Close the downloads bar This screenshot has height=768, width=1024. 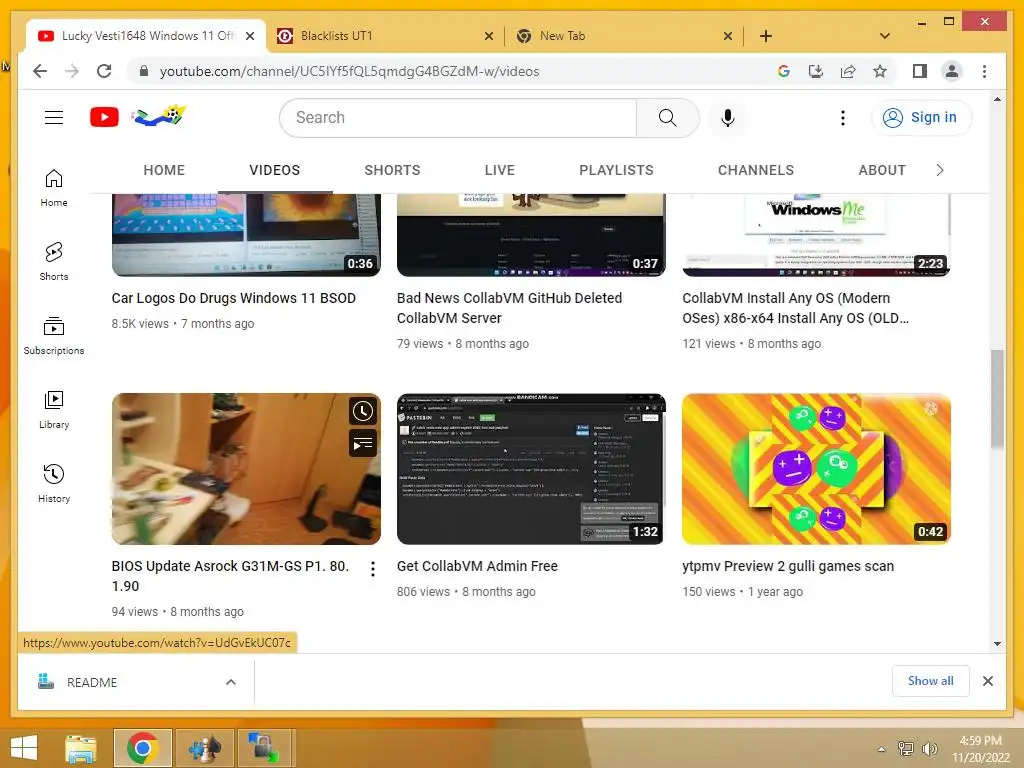[x=987, y=681]
